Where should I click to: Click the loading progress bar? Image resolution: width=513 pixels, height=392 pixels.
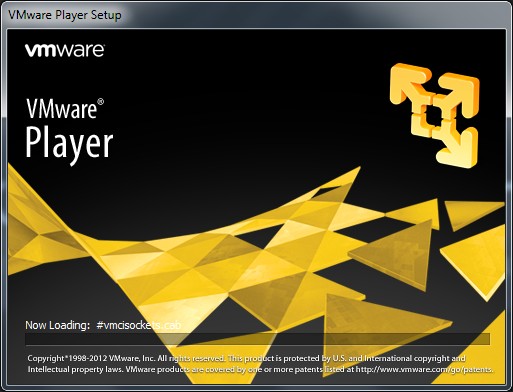(x=257, y=339)
